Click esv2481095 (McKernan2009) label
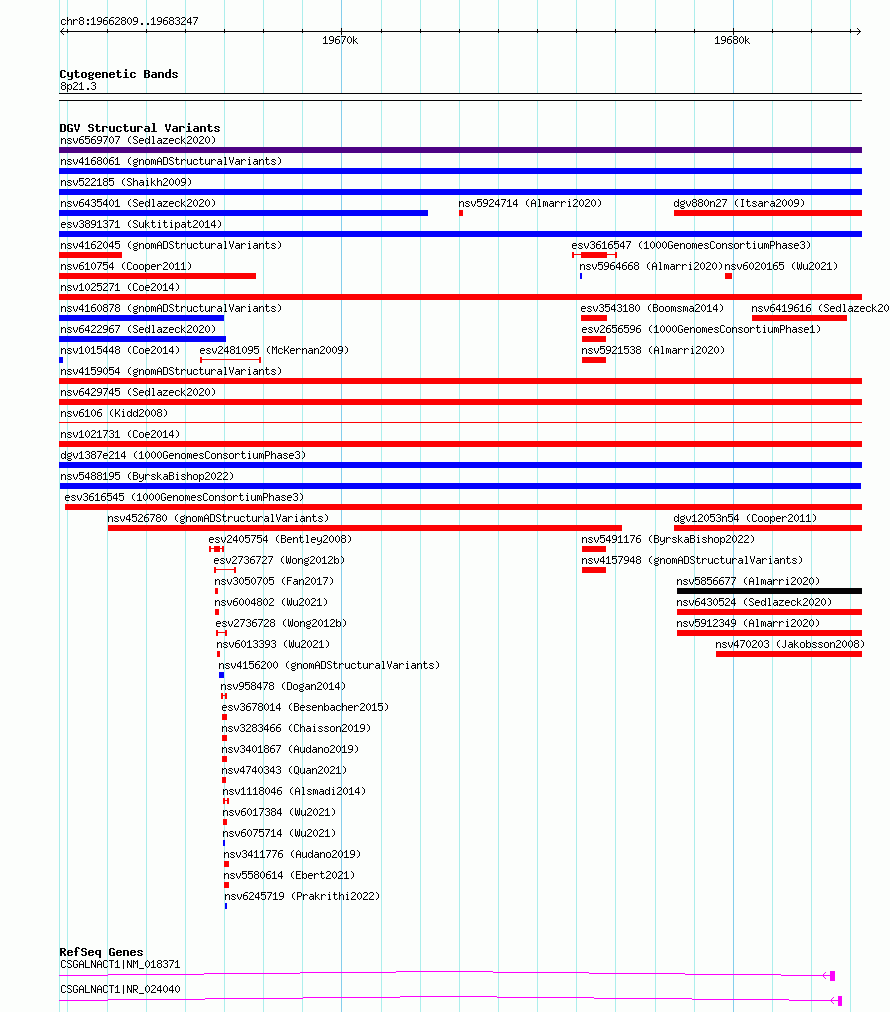Screen dimensions: 890x1012 tap(274, 350)
